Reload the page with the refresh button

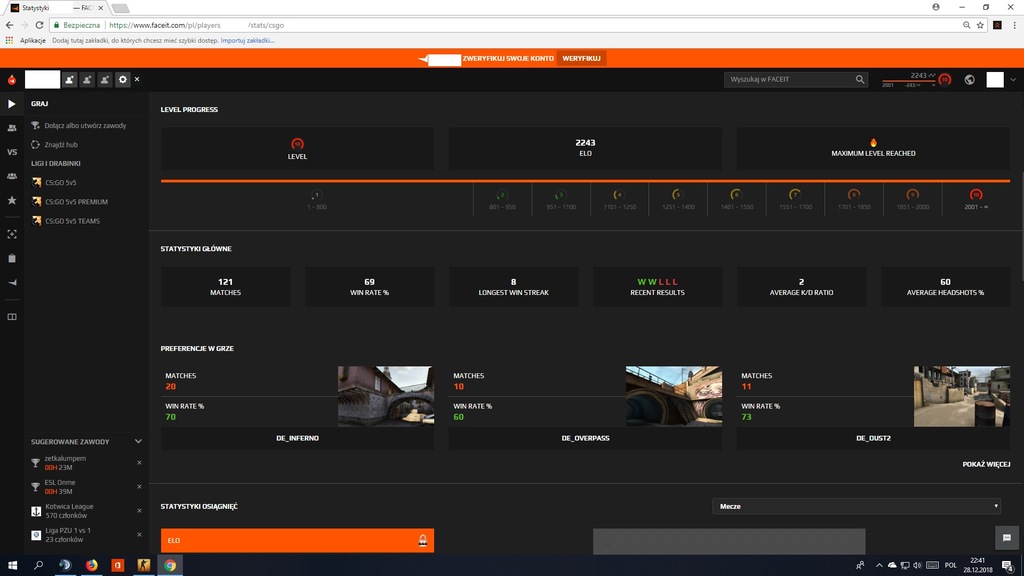click(39, 25)
